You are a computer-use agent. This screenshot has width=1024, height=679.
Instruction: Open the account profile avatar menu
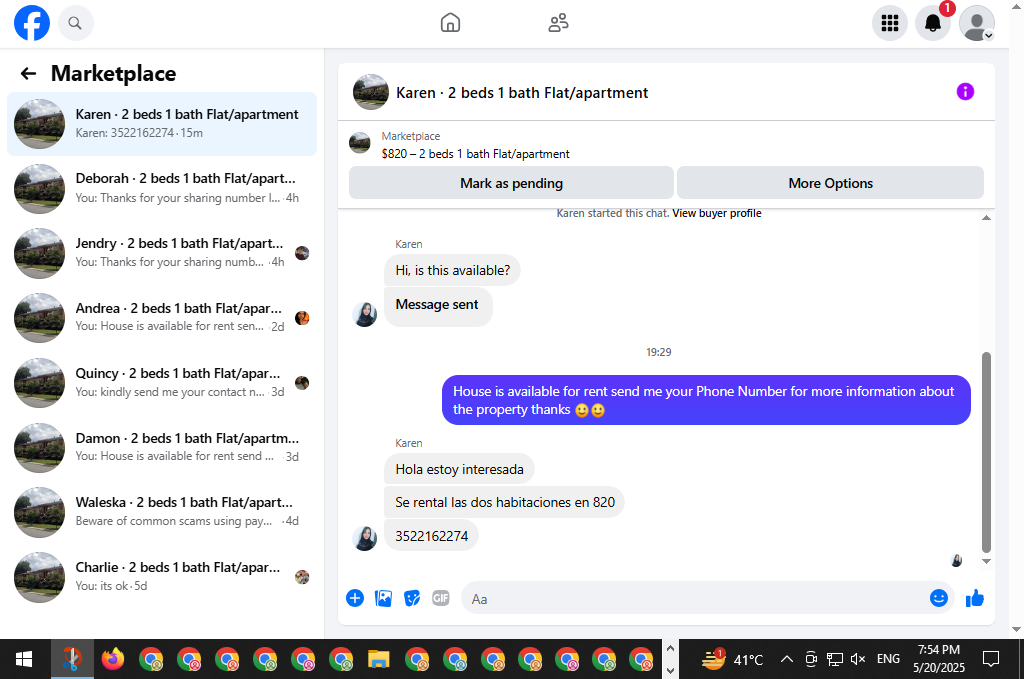976,24
